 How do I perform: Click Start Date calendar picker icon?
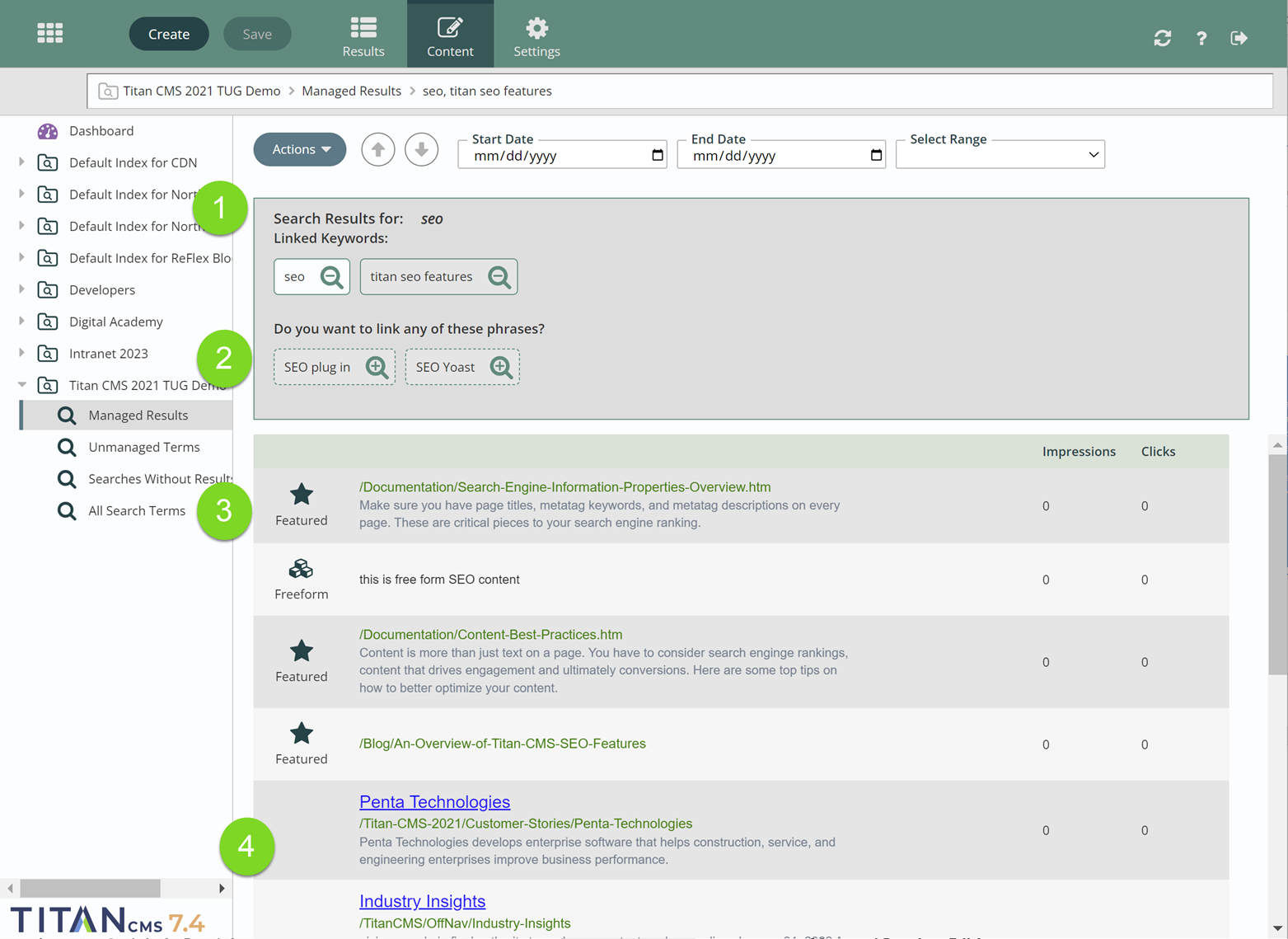(x=658, y=155)
